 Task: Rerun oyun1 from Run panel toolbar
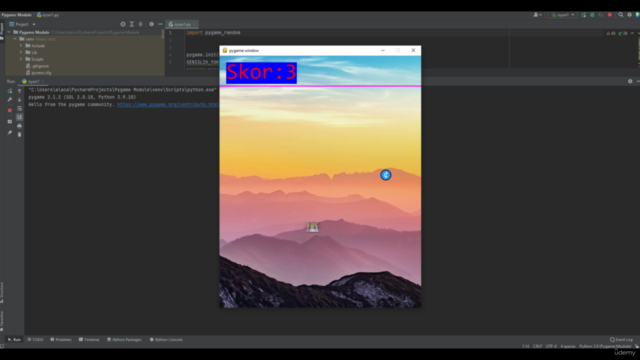[x=10, y=91]
